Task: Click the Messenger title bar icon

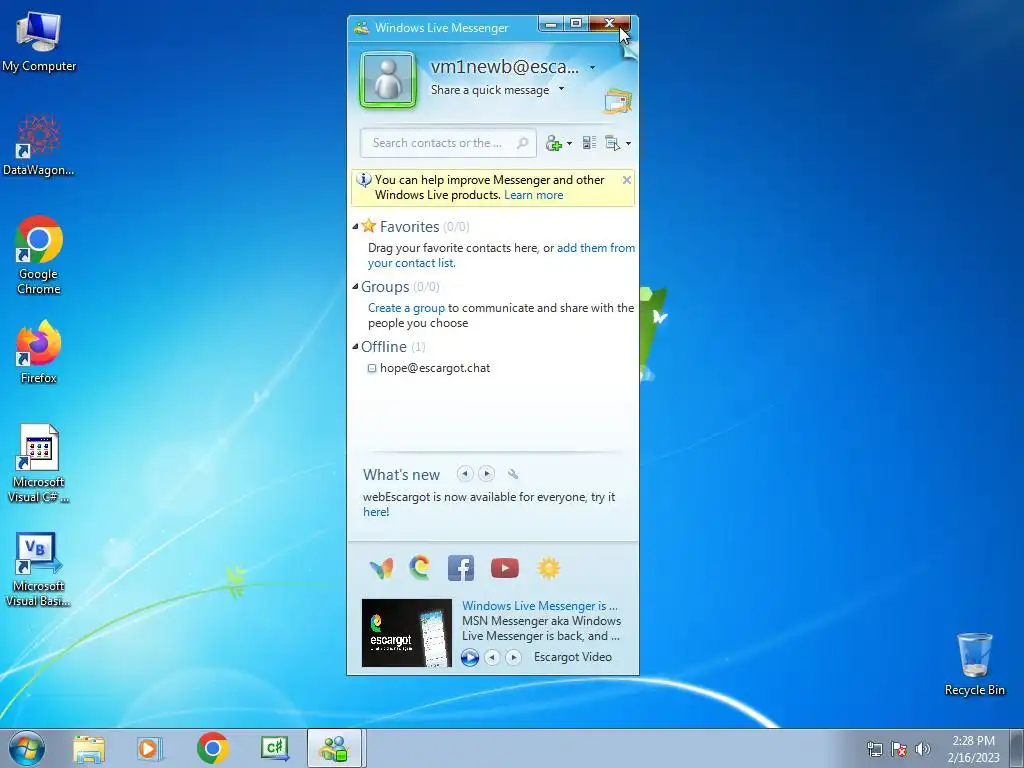Action: pyautogui.click(x=361, y=27)
